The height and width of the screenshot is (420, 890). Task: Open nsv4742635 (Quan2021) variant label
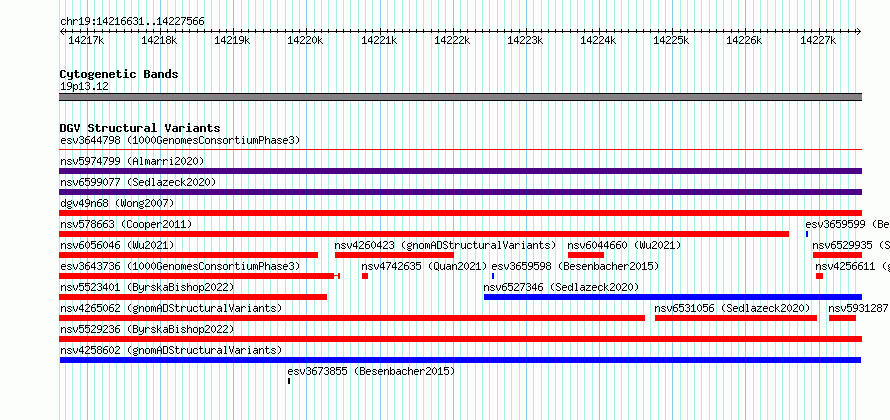click(x=425, y=266)
